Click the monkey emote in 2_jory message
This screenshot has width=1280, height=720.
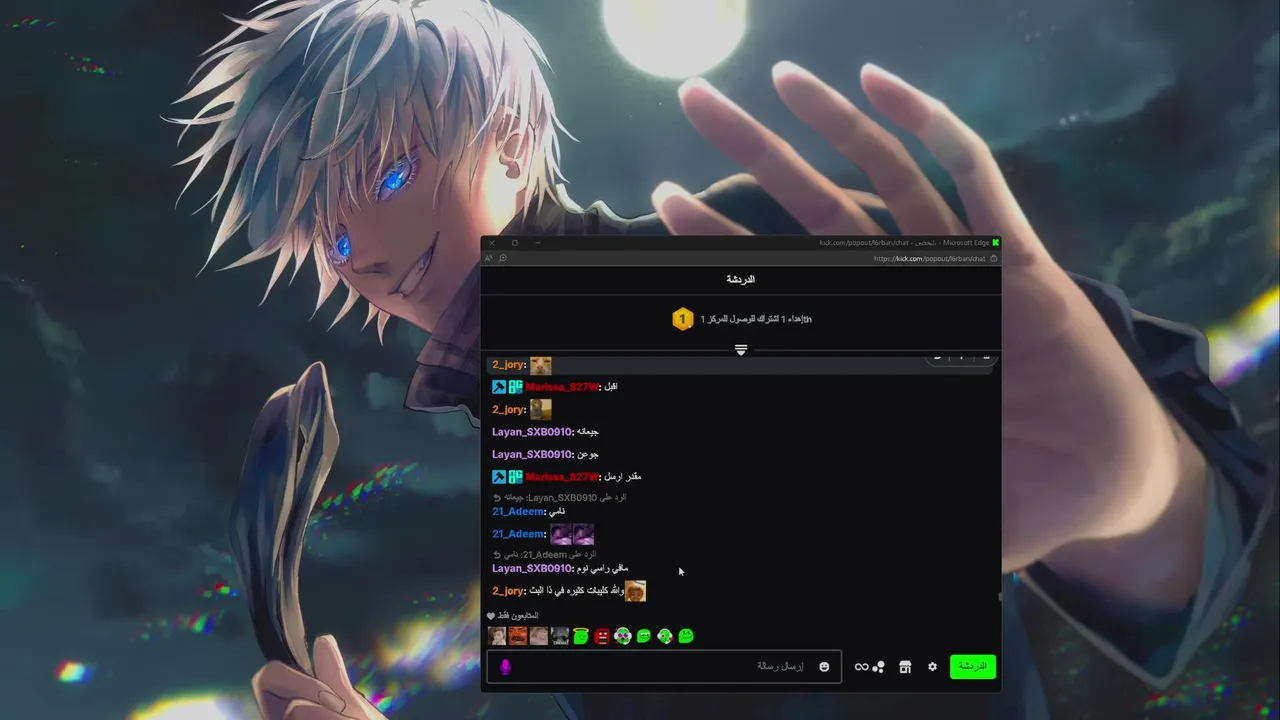point(541,409)
